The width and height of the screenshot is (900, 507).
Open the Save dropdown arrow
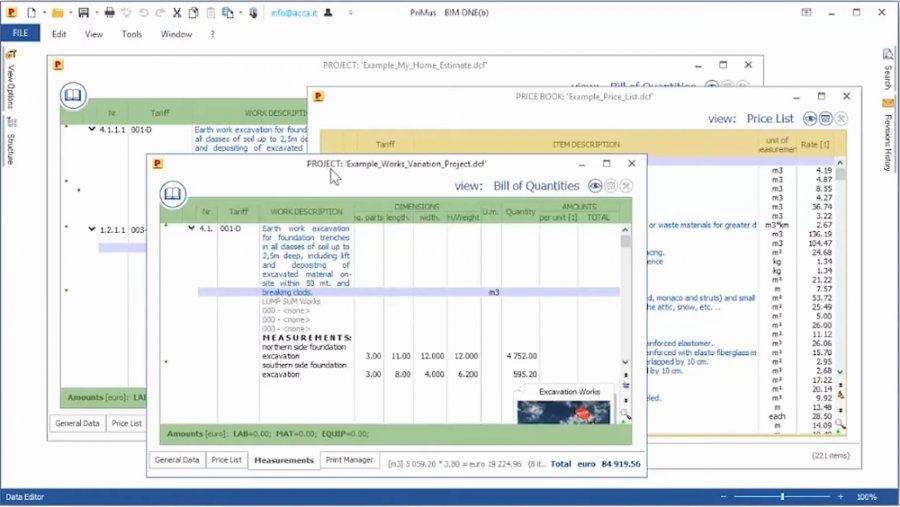[96, 12]
